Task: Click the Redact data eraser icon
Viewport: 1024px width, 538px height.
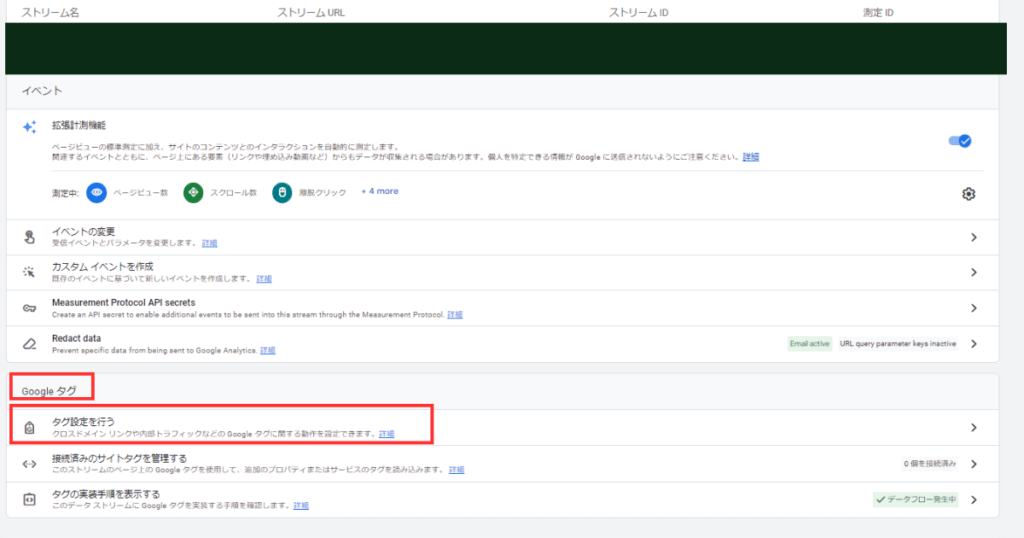Action: [29, 344]
